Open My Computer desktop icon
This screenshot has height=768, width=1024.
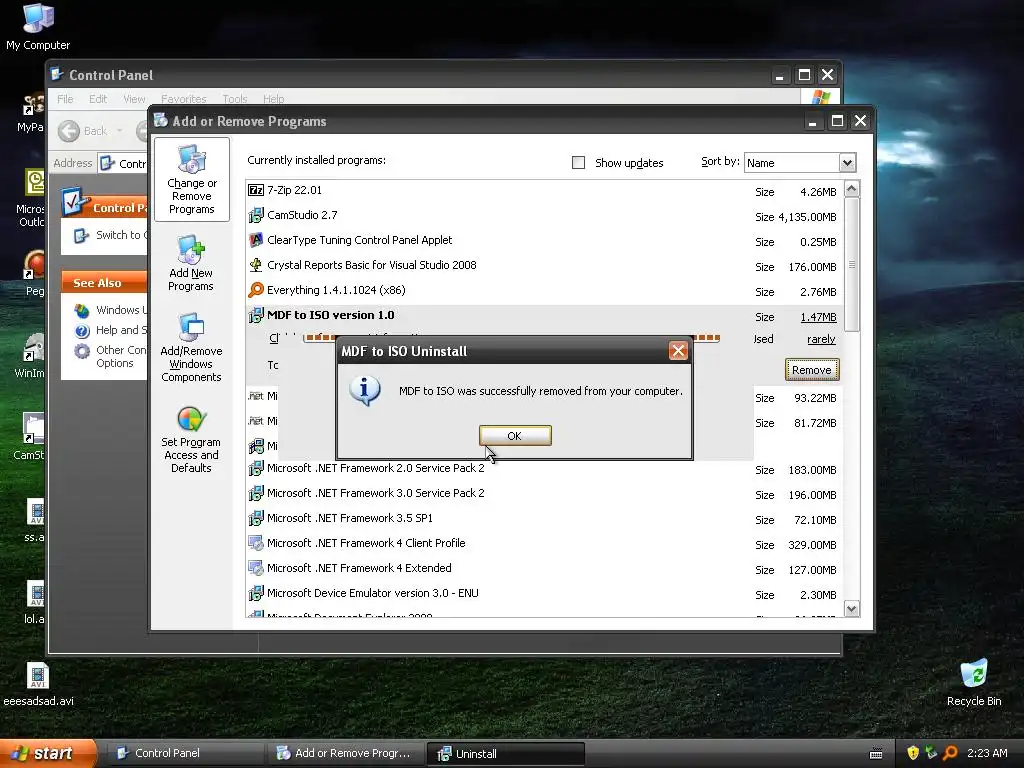(x=38, y=27)
